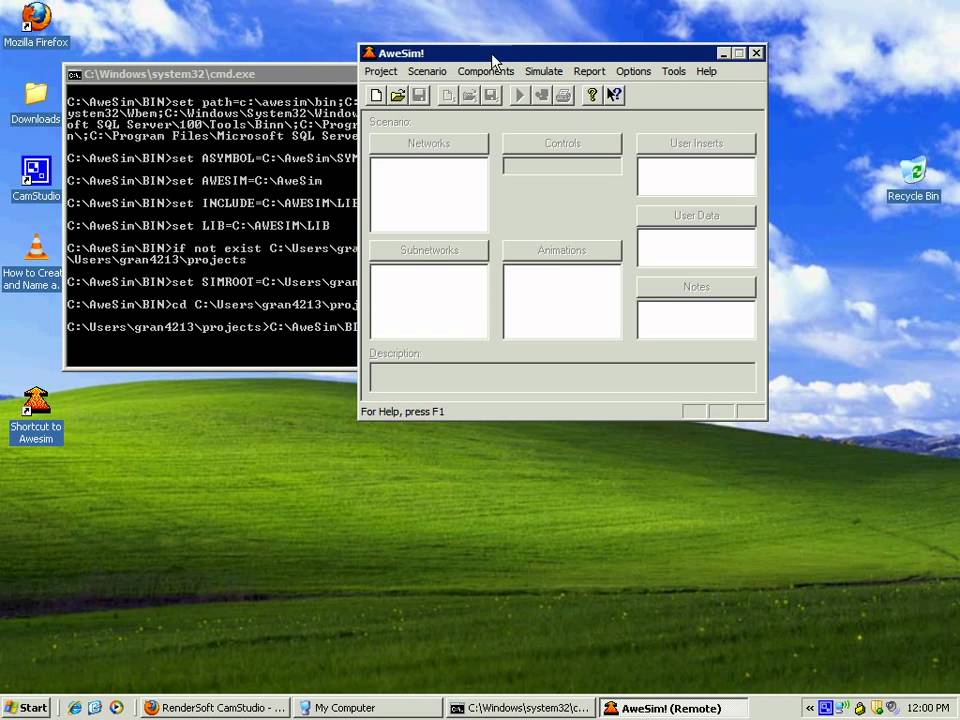Open the Simulate menu
This screenshot has height=720, width=960.
coord(544,72)
